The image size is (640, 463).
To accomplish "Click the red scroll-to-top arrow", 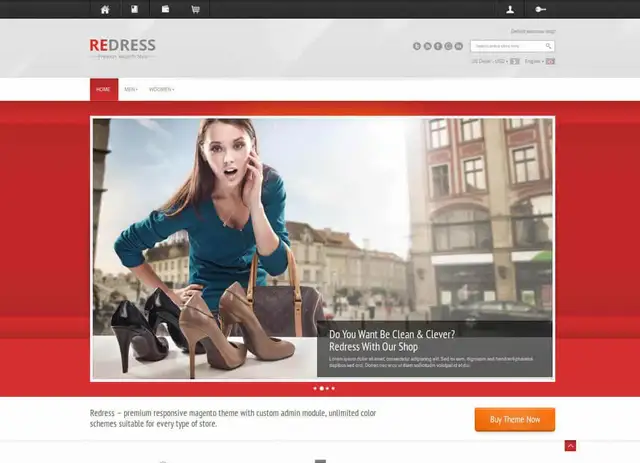I will tap(570, 446).
